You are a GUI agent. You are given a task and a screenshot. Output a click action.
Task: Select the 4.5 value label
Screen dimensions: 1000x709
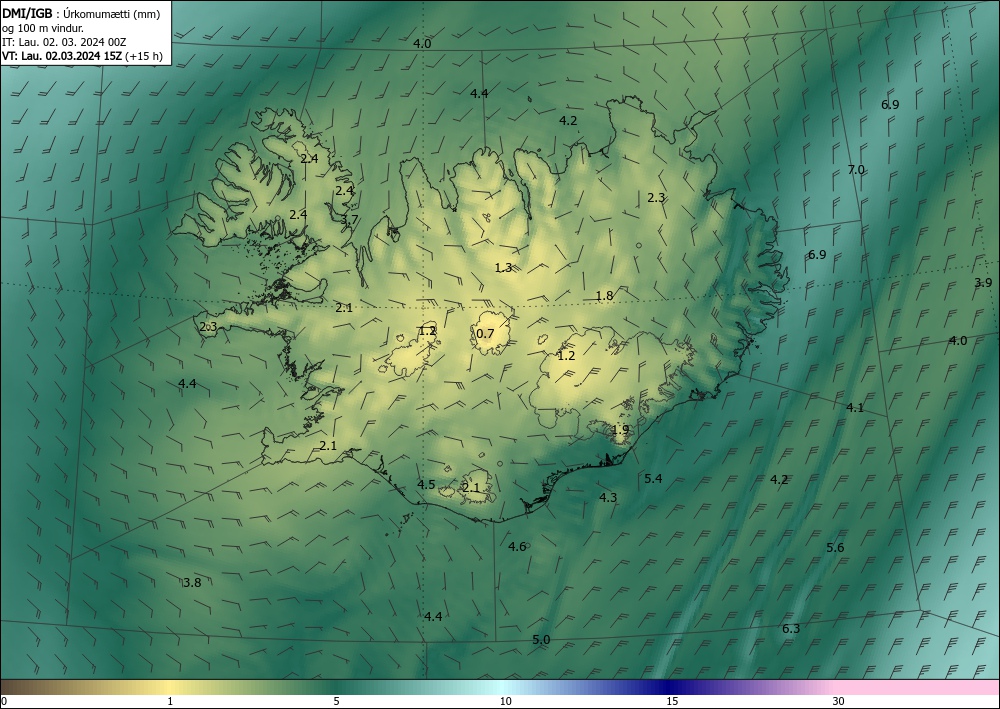coord(426,485)
